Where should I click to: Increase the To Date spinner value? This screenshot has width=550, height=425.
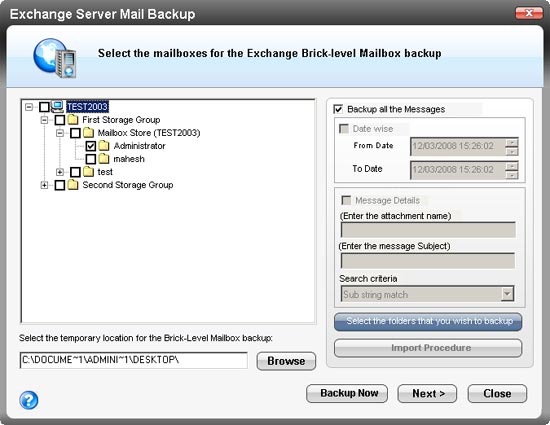point(512,166)
